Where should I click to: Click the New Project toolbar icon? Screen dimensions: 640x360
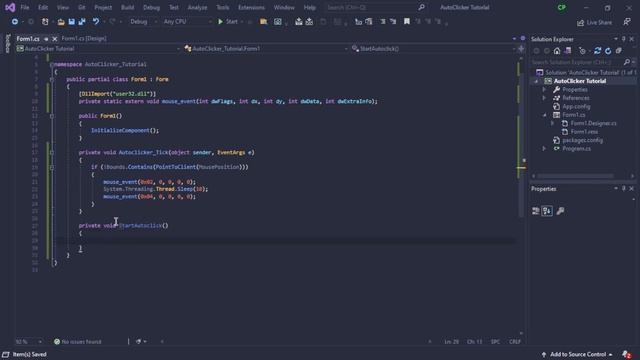click(x=45, y=22)
